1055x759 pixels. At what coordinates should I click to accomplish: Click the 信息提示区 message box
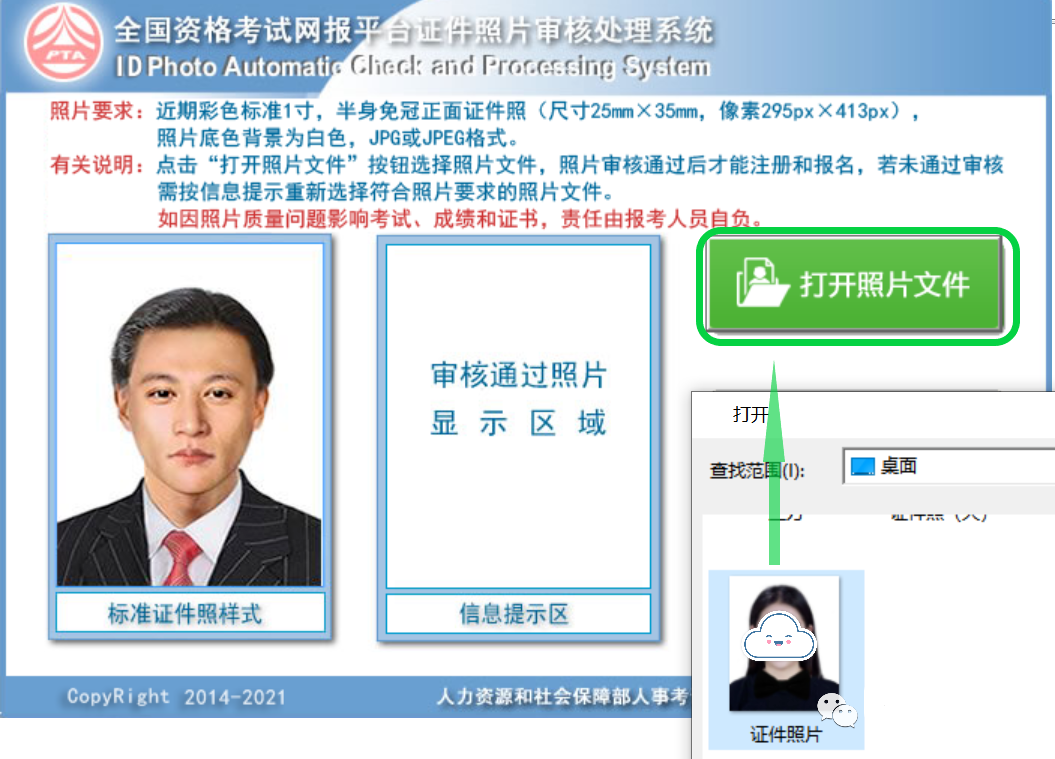(514, 613)
